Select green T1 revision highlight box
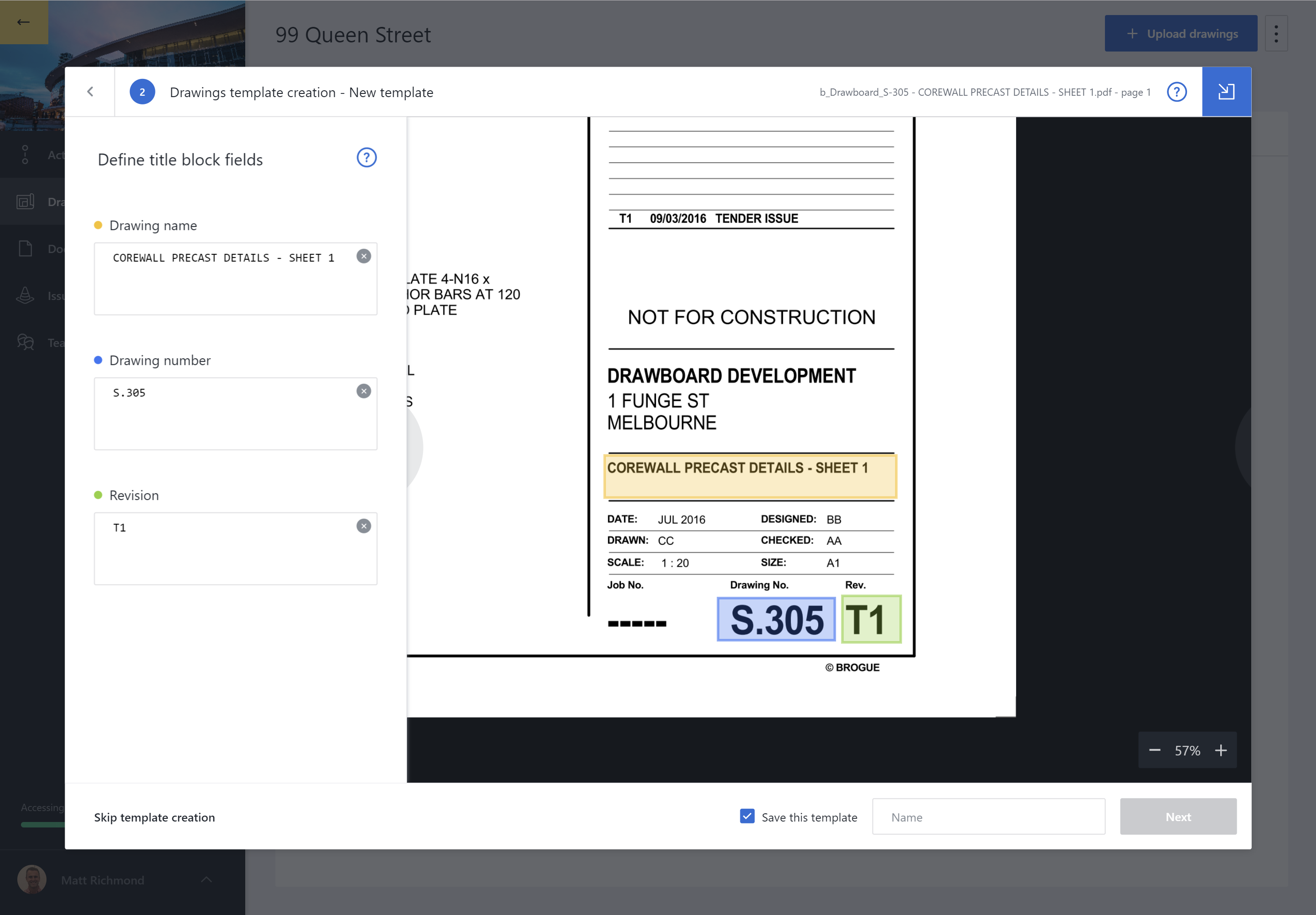 871,619
